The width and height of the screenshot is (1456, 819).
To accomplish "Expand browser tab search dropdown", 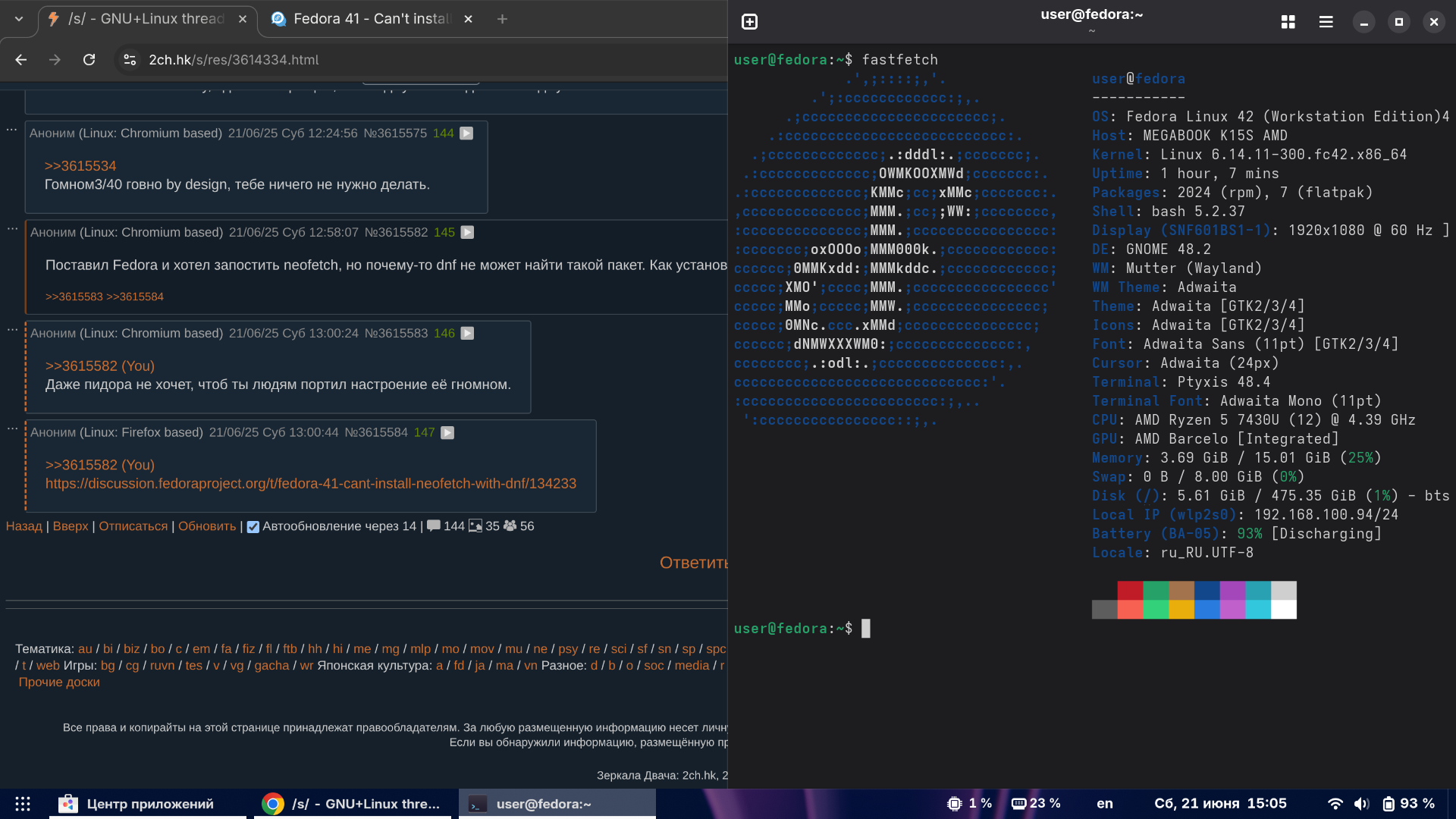I will pos(19,19).
